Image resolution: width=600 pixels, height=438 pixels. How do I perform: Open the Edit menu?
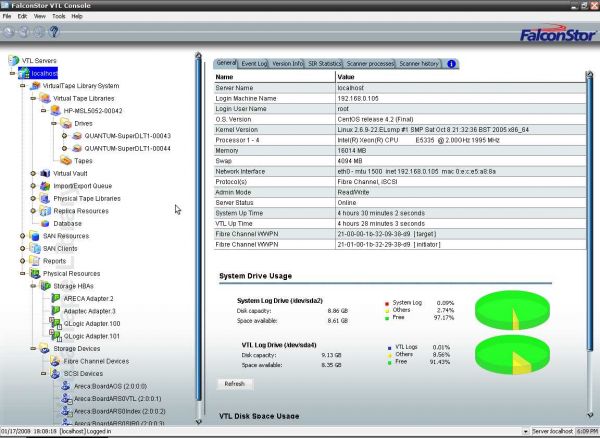pos(22,16)
